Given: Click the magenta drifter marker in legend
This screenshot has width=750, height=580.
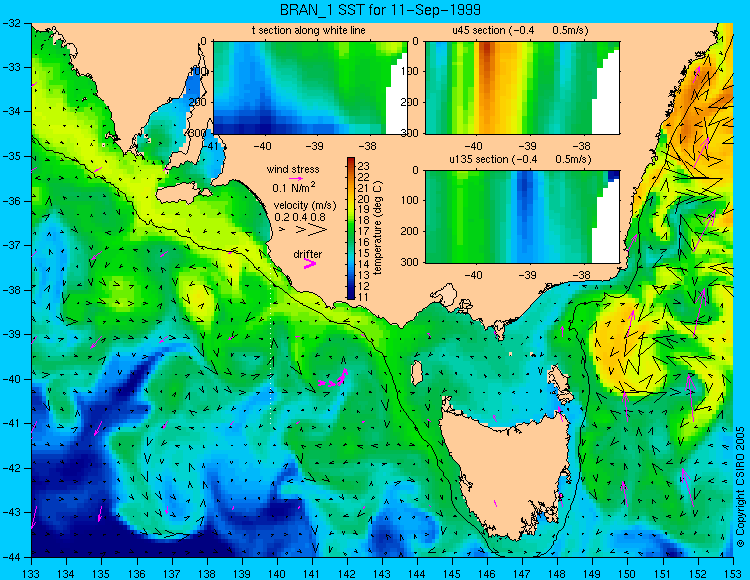Looking at the screenshot, I should [x=310, y=264].
